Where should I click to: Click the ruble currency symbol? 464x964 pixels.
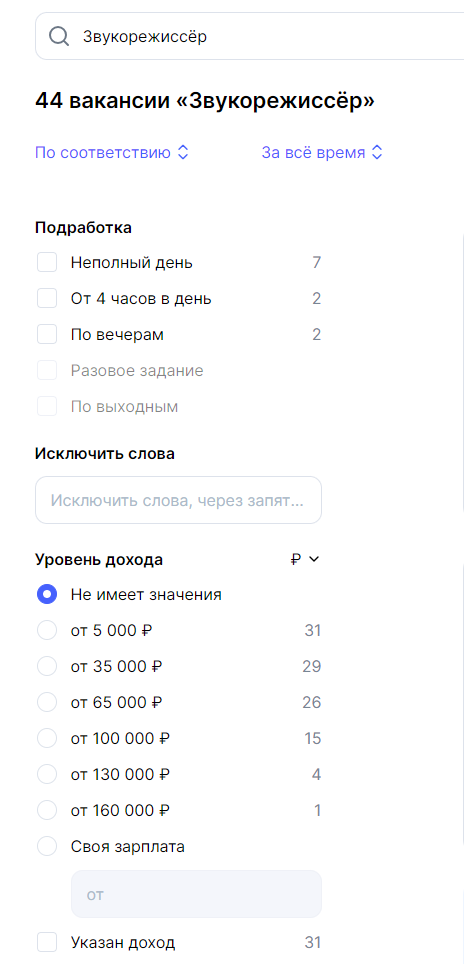click(296, 559)
